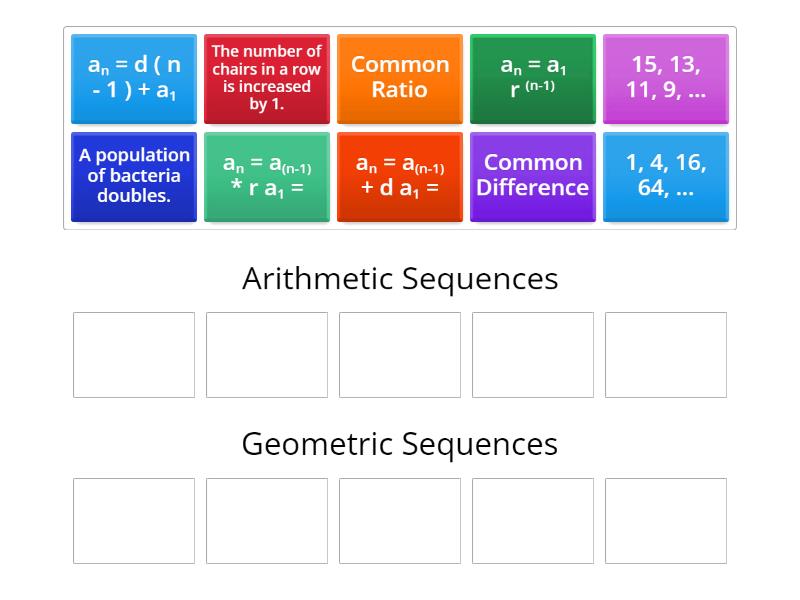Image resolution: width=800 pixels, height=600 pixels.
Task: Click the bacteria population doubling tile
Action: pos(134,176)
